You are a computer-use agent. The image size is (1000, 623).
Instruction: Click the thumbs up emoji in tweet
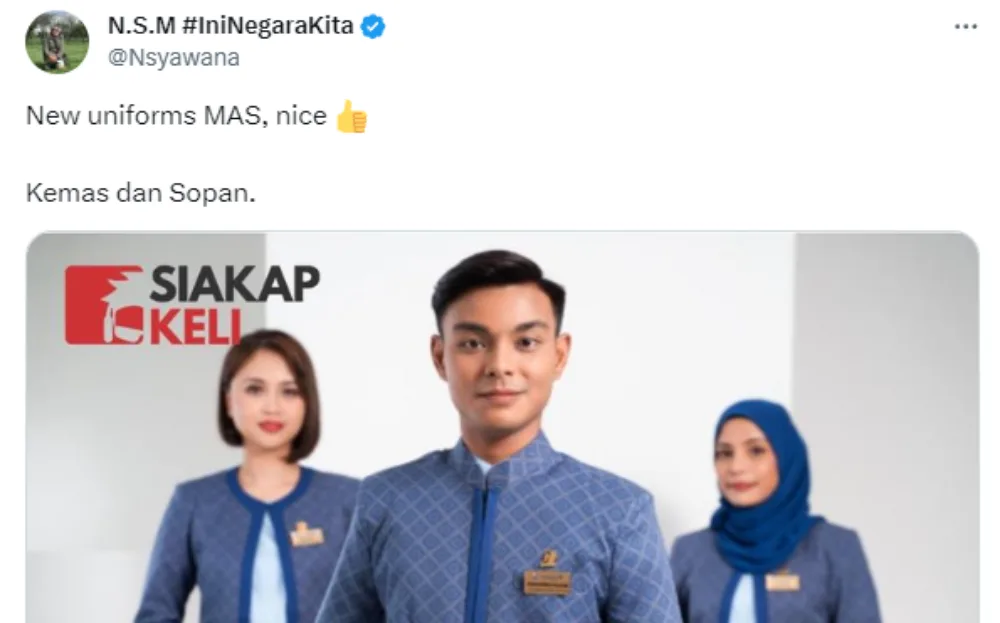pos(351,116)
